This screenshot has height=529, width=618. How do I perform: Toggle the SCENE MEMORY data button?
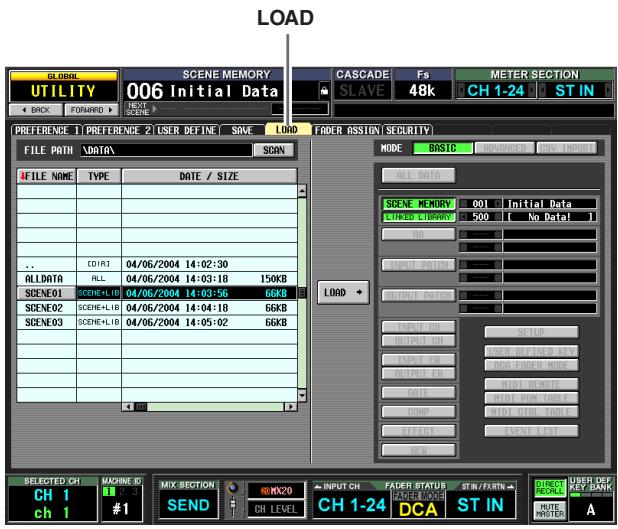coord(418,204)
